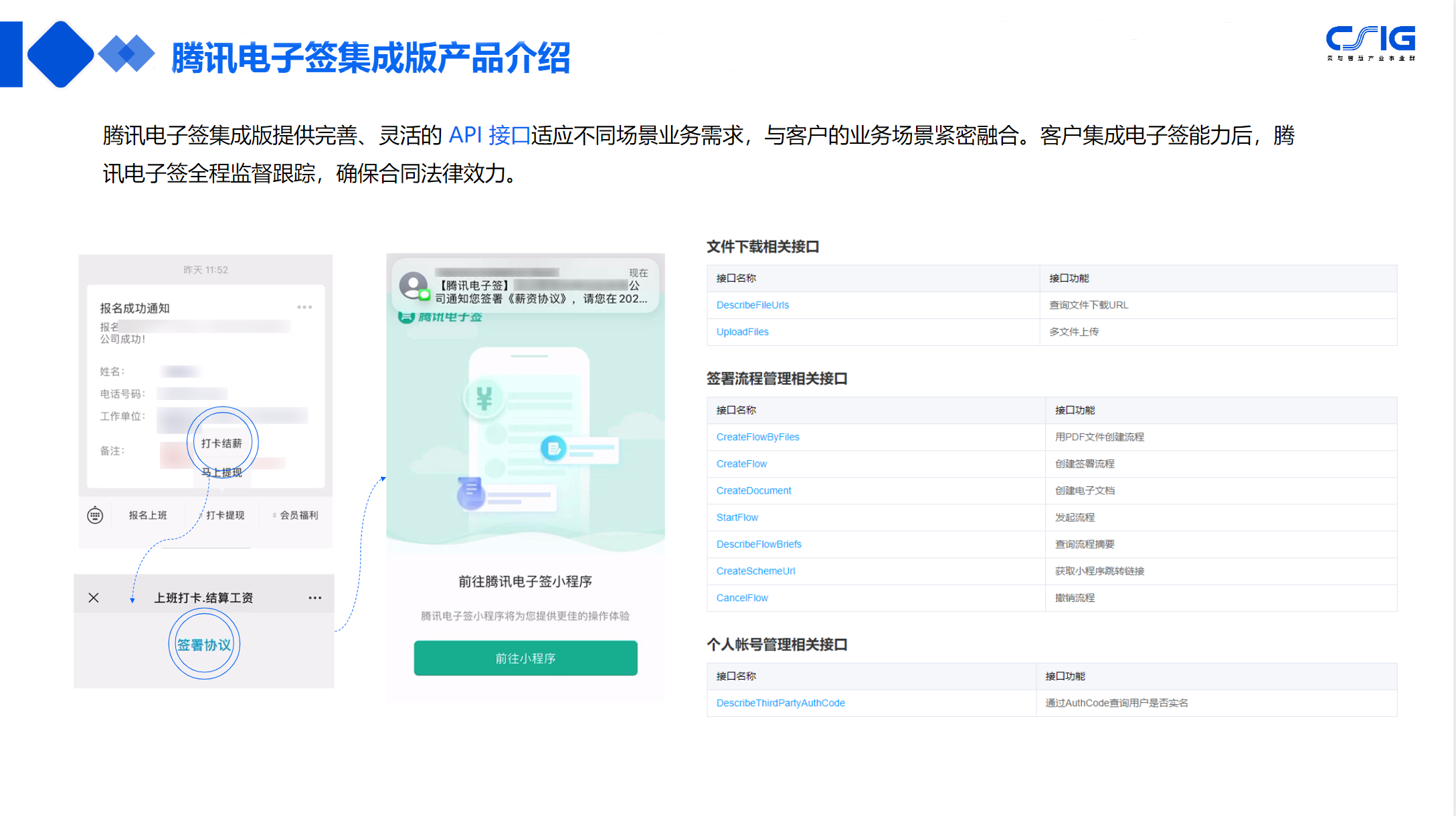The image size is (1456, 816).
Task: Open the three-dot menu of 上班打卡.结算工资
Action: tap(314, 597)
